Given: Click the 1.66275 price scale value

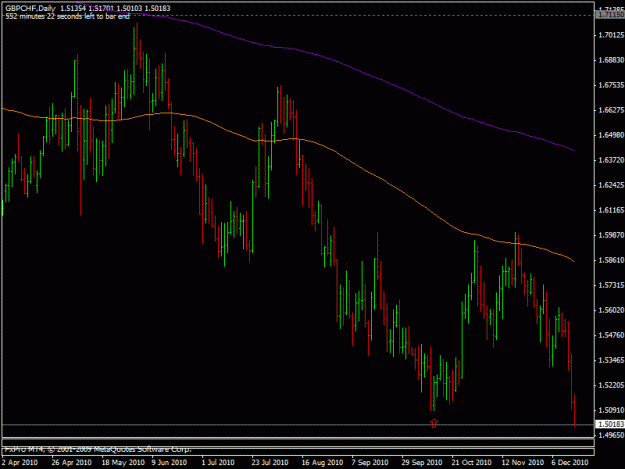Looking at the screenshot, I should coord(611,110).
